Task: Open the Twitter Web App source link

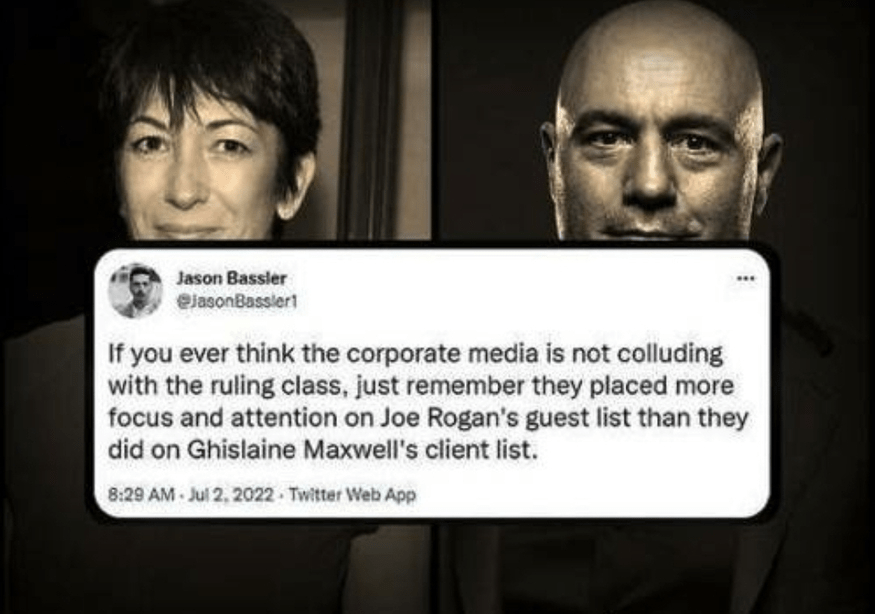Action: (x=354, y=495)
